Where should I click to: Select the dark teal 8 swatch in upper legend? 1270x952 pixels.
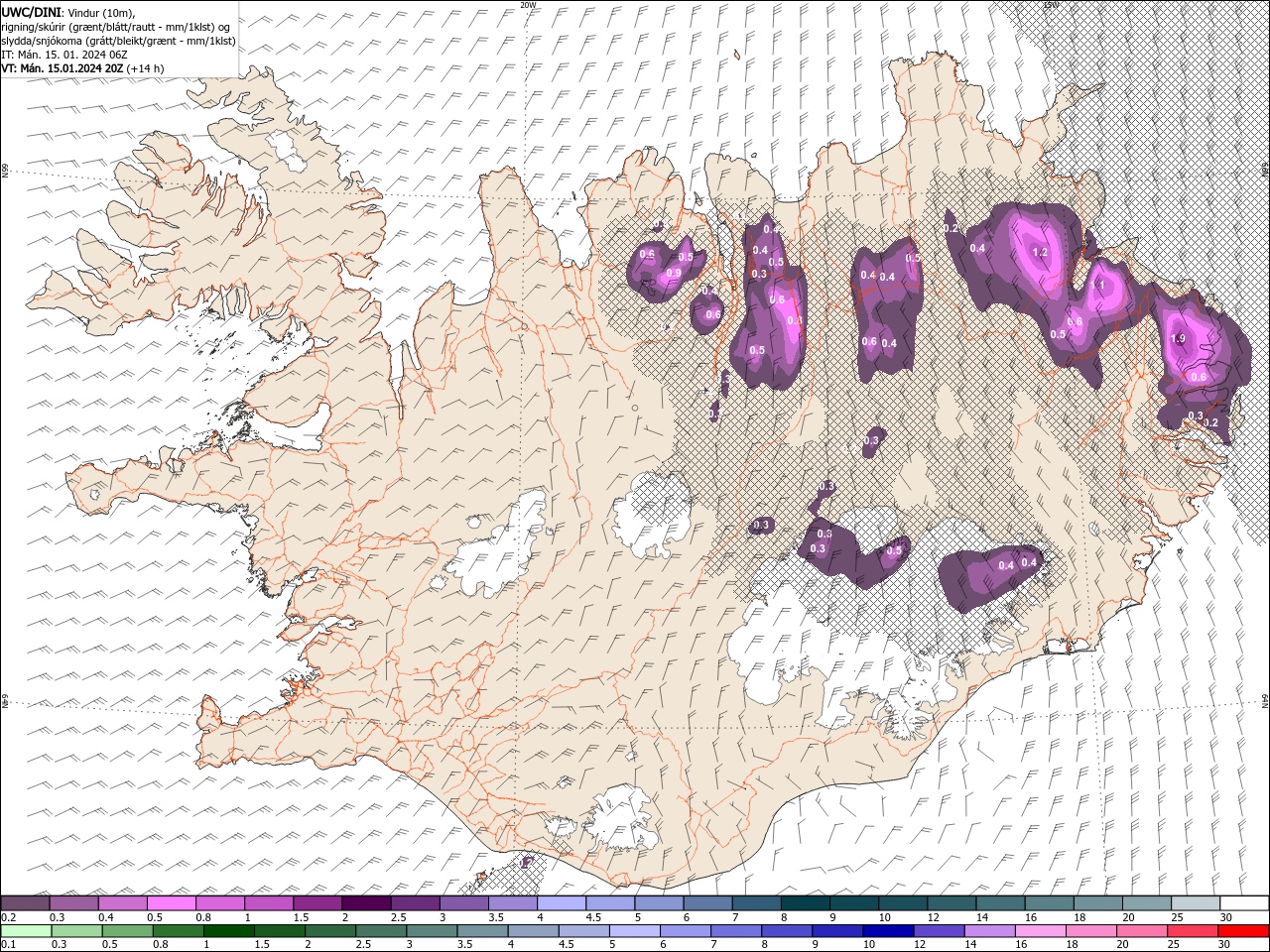(805, 903)
